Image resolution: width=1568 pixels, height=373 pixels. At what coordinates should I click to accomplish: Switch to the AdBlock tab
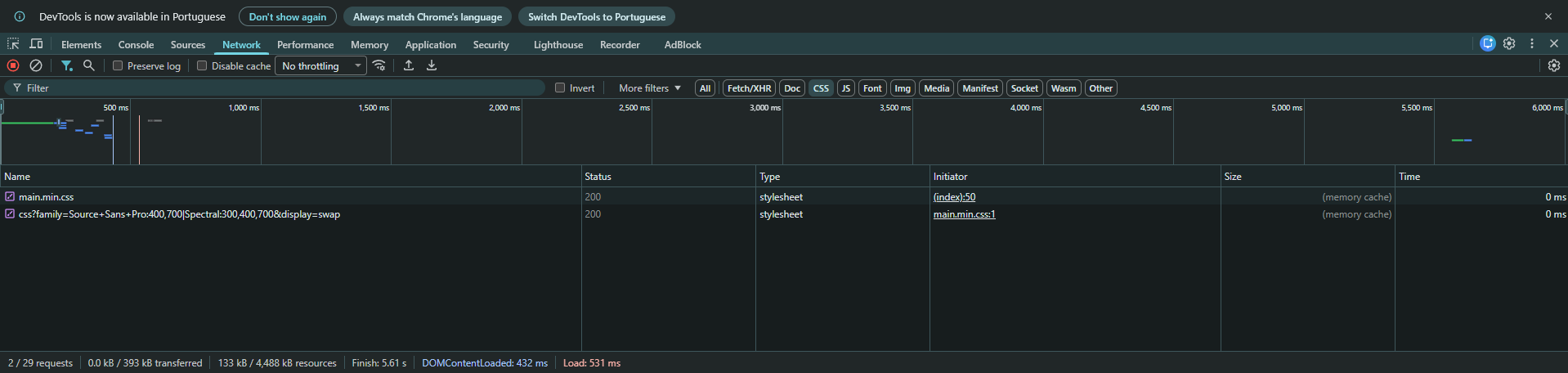click(683, 44)
